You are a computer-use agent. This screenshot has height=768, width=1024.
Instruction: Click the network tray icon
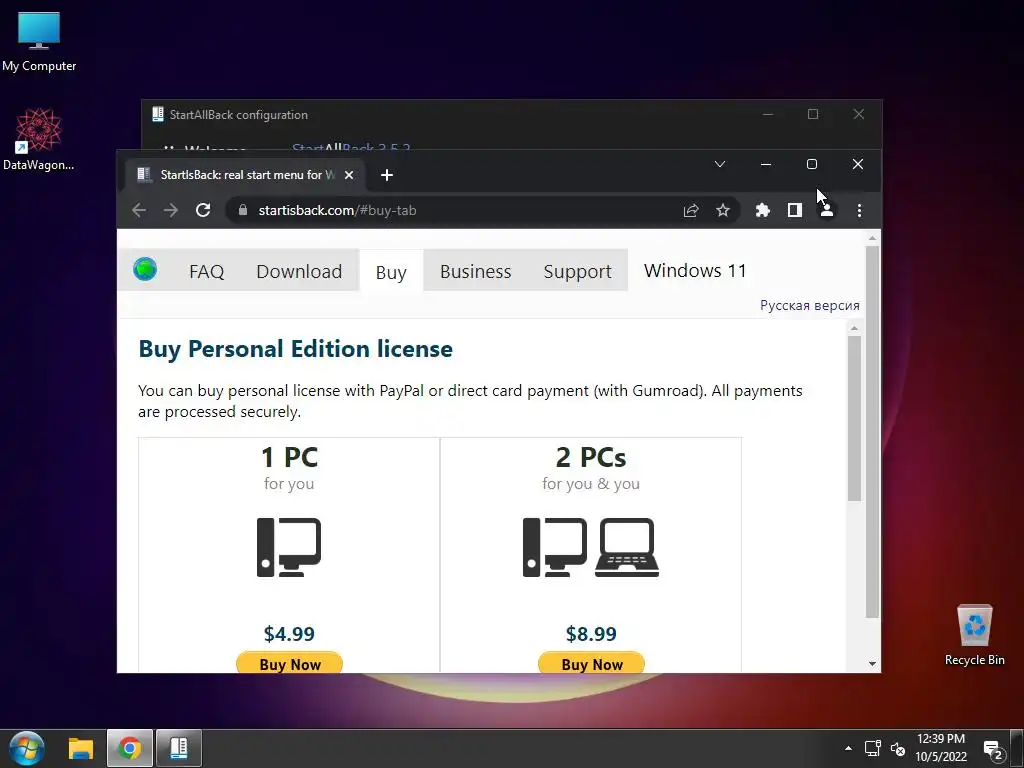coord(872,748)
